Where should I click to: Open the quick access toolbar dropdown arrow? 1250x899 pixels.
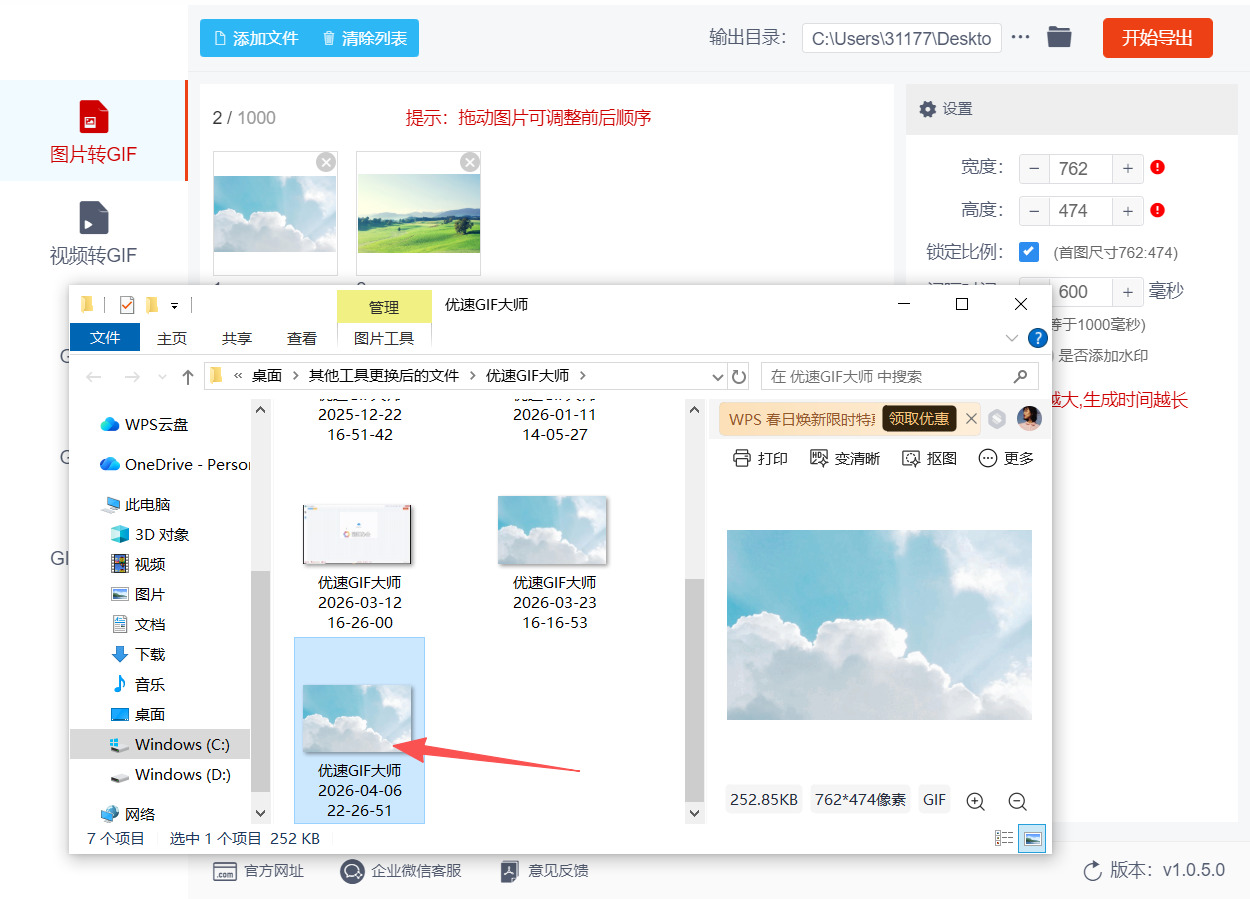(174, 304)
